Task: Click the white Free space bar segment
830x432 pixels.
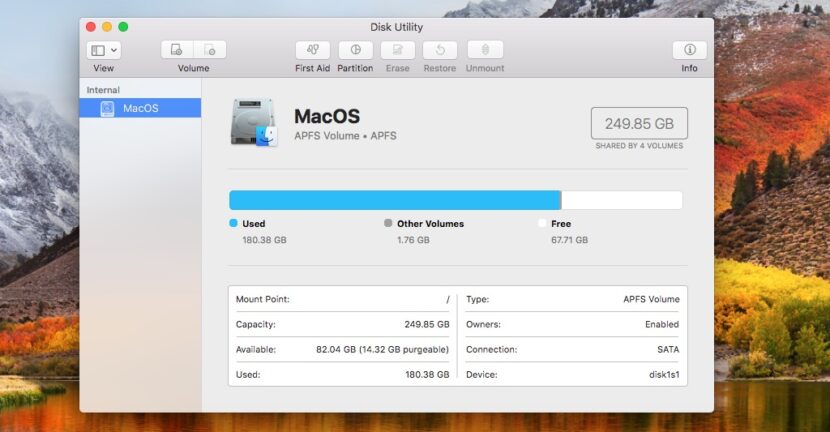Action: pyautogui.click(x=622, y=200)
